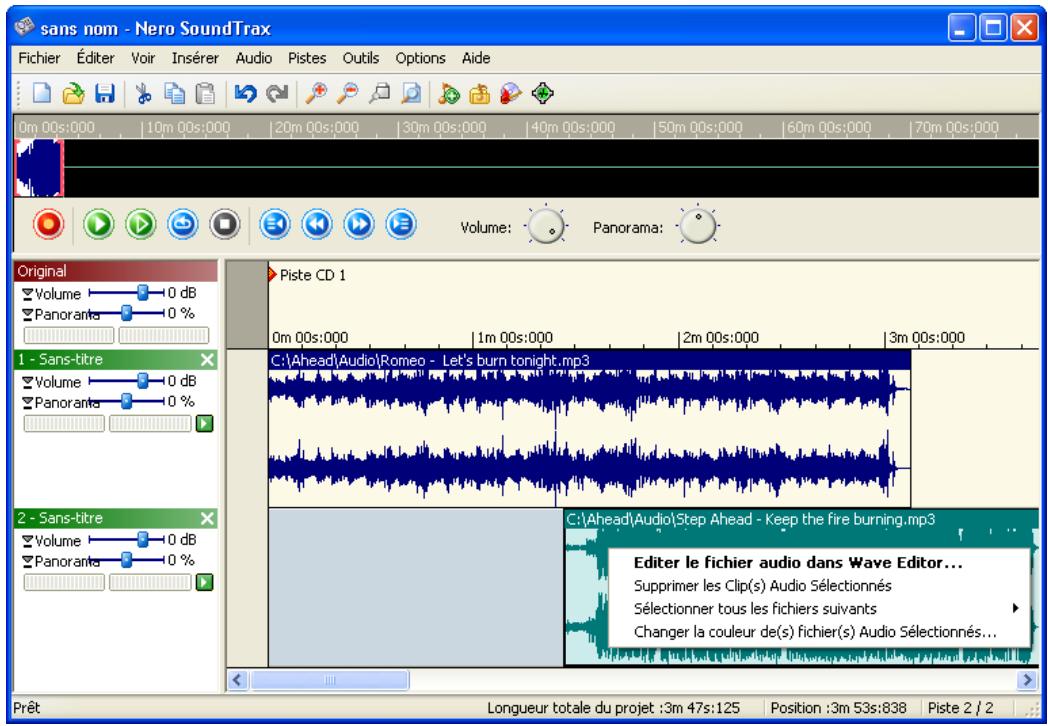Jump to the project end with the blue button
1048x726 pixels.
click(401, 224)
